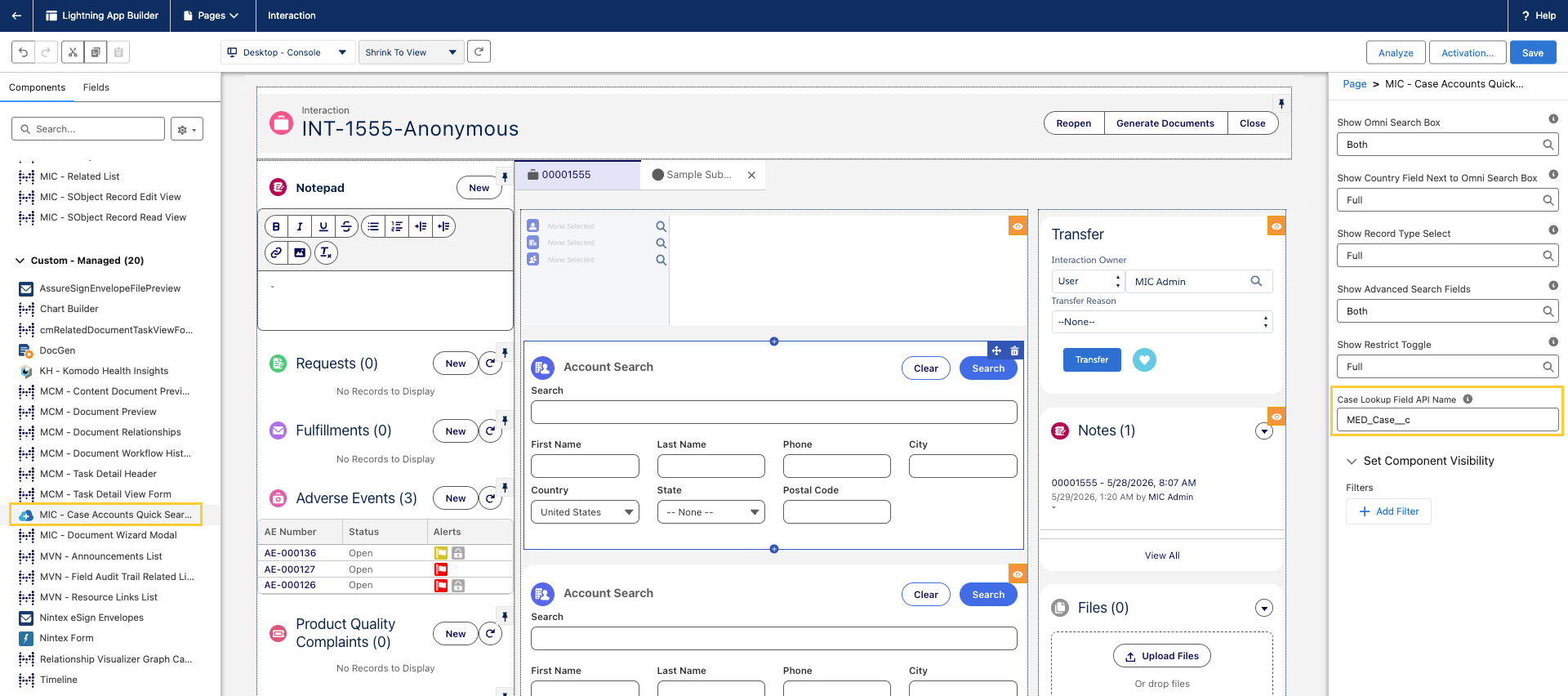This screenshot has width=1568, height=696.
Task: Open the AE-000136 record link
Action: (x=290, y=553)
